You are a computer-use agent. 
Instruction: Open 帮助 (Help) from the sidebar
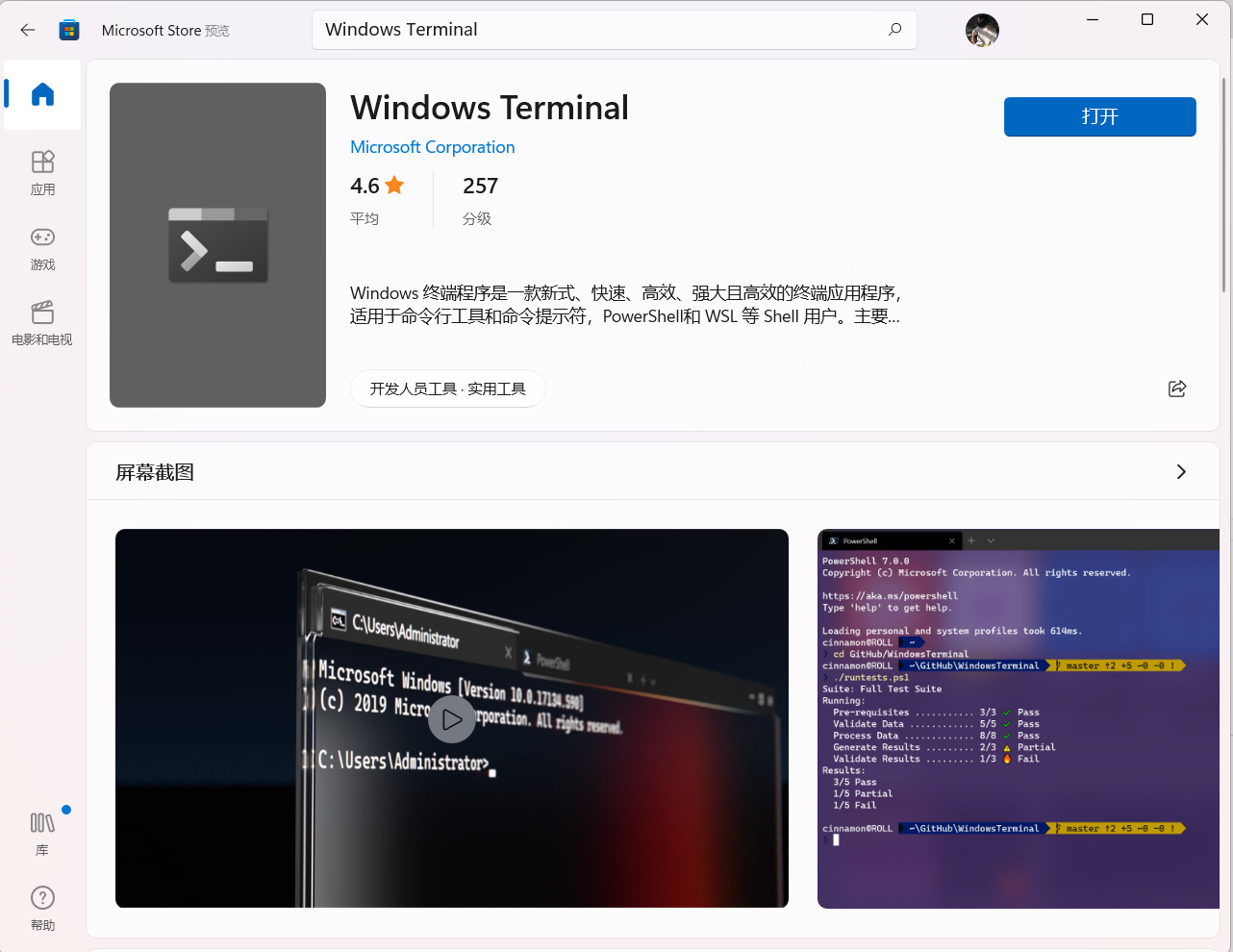point(42,908)
